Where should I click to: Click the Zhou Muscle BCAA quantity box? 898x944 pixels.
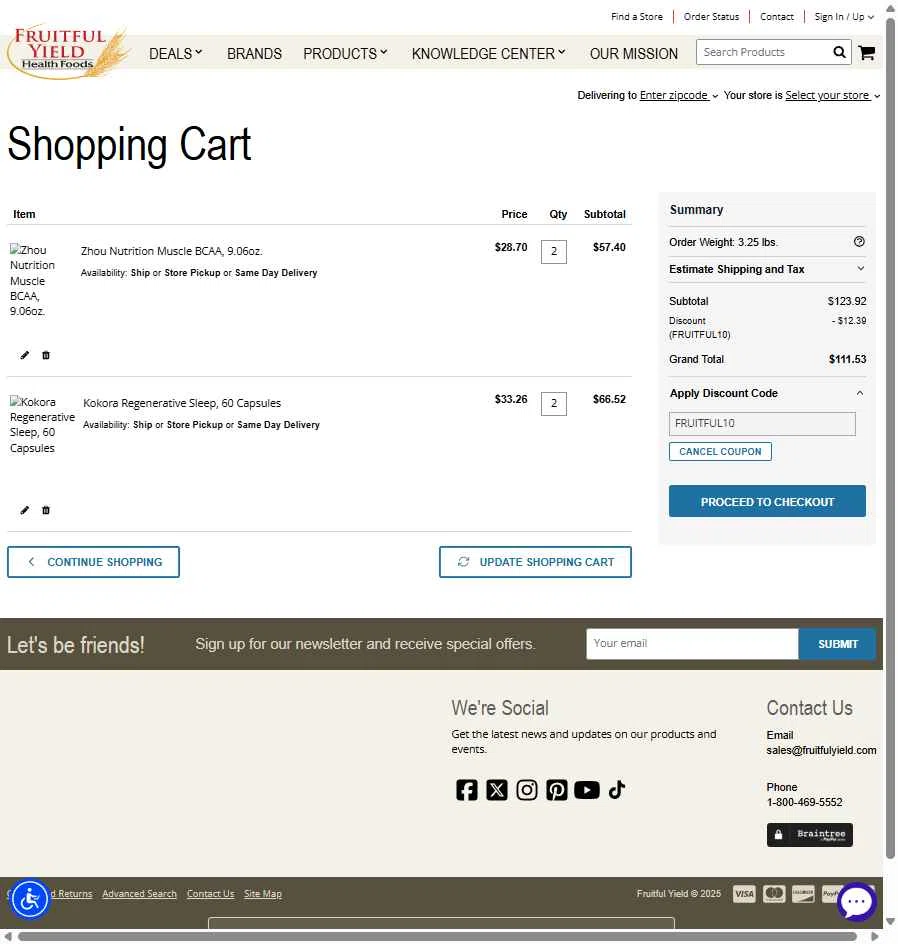click(x=554, y=252)
